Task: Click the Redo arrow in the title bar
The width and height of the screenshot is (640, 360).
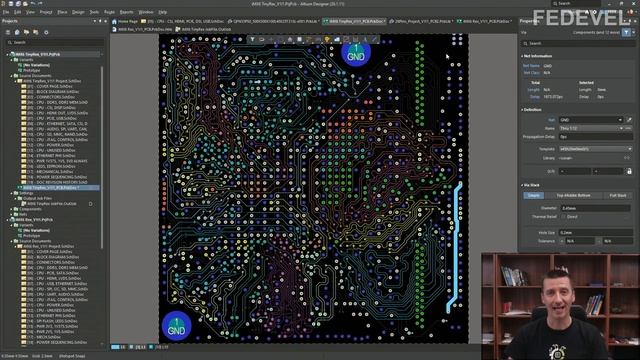Action: point(40,4)
